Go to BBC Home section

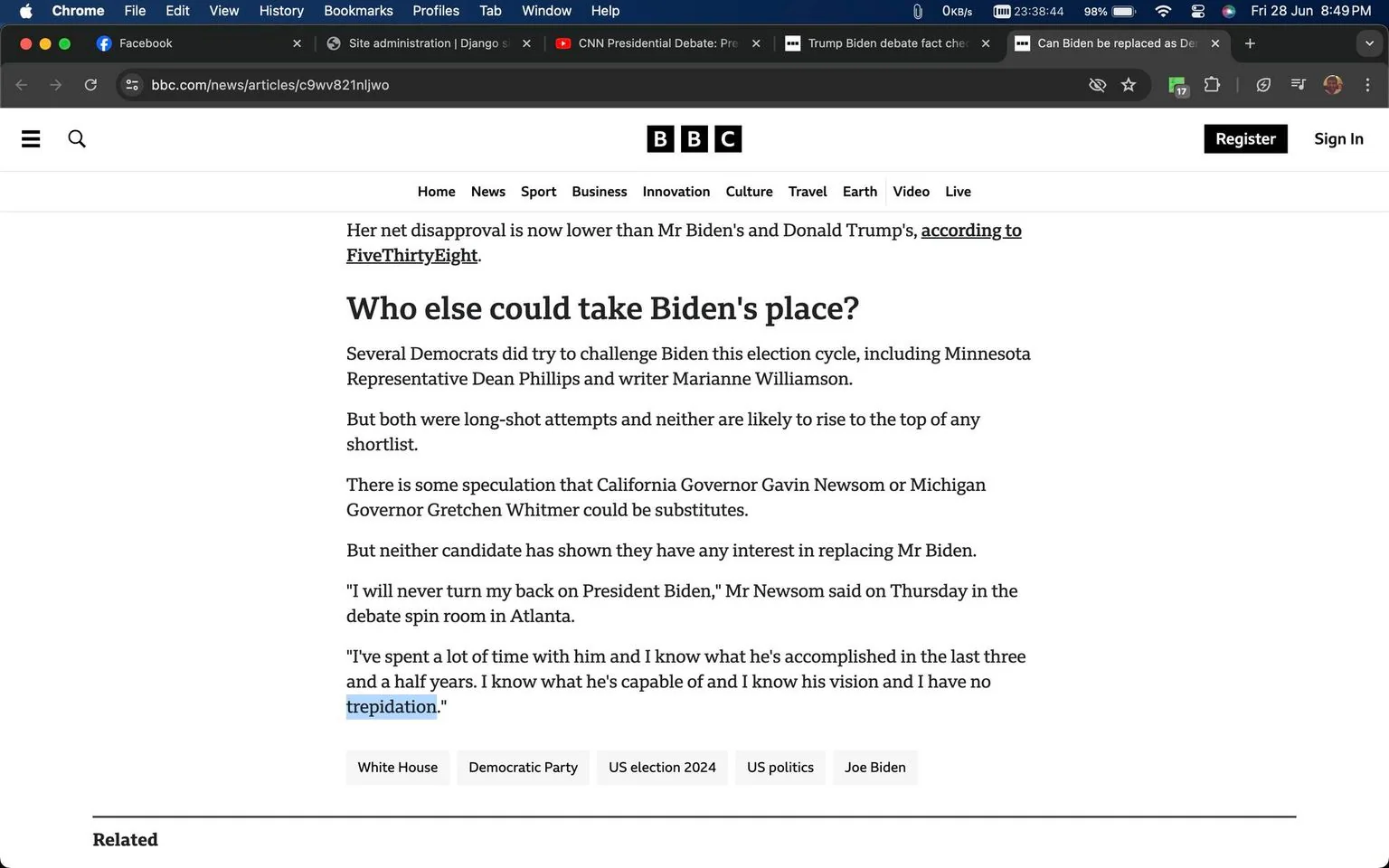[436, 192]
